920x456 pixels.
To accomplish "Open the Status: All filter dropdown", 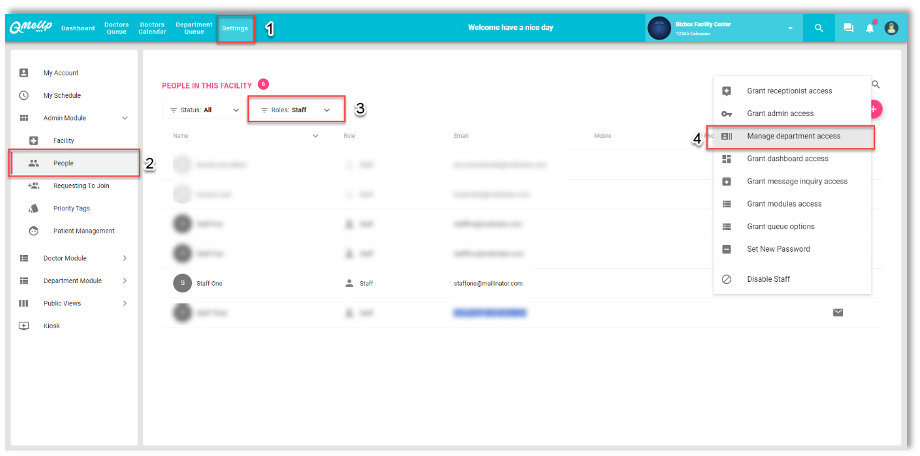I will (x=204, y=110).
